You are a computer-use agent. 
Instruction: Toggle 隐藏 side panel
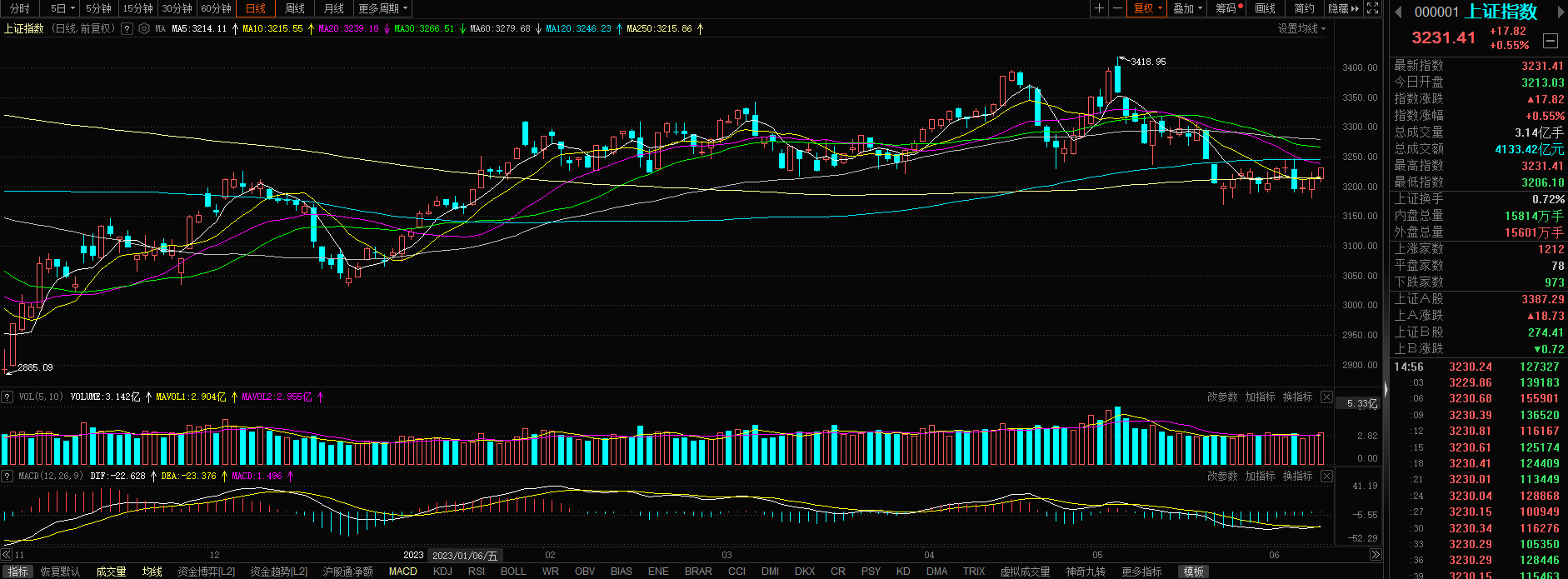pyautogui.click(x=1343, y=8)
